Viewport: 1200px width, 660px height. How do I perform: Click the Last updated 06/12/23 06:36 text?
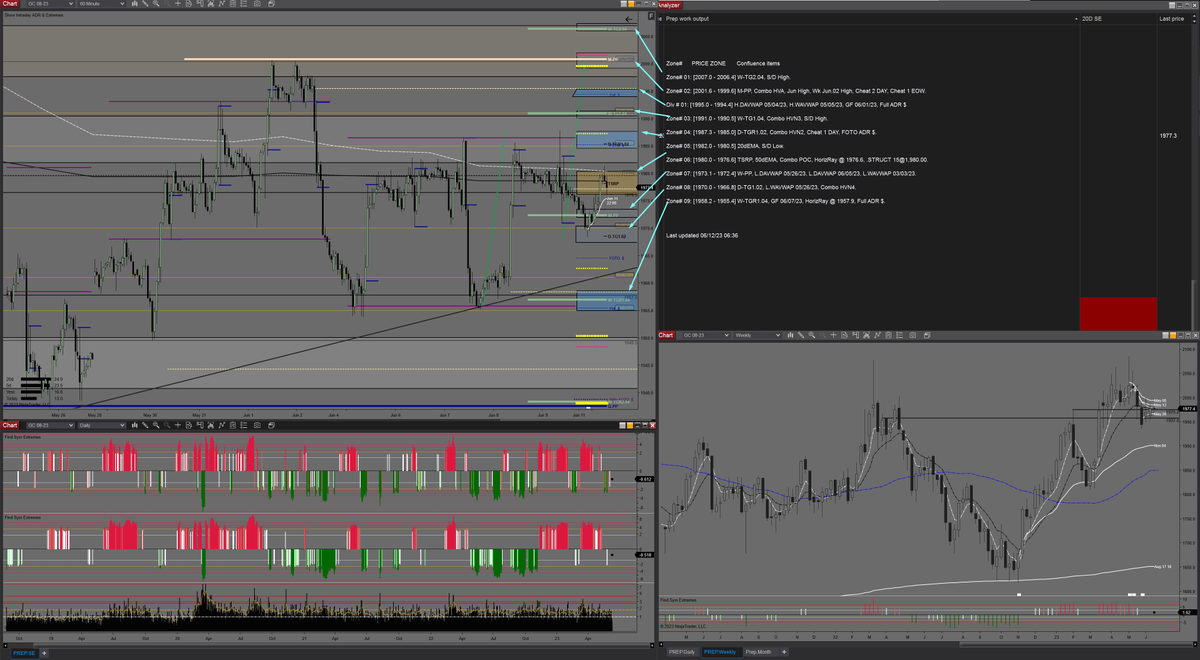702,235
